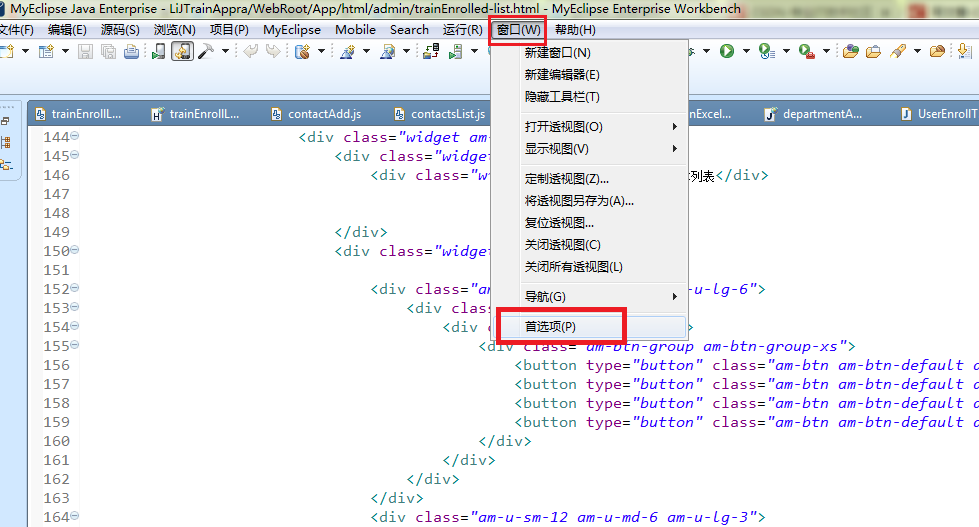
Task: Click the flashlight Search toolbar icon
Action: point(898,51)
